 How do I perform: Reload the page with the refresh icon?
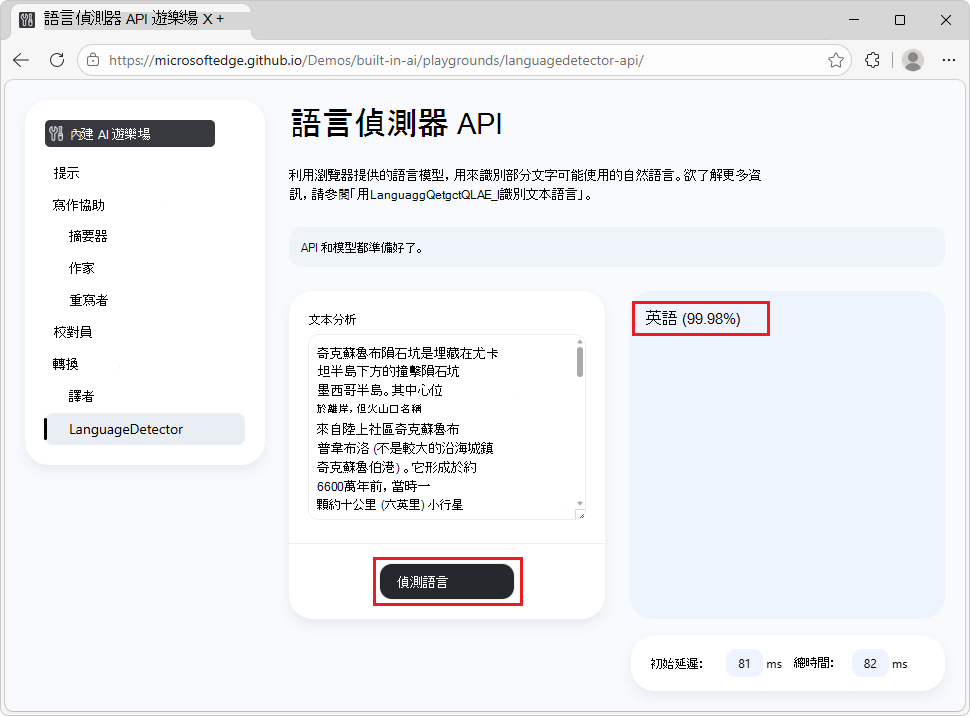tap(57, 60)
